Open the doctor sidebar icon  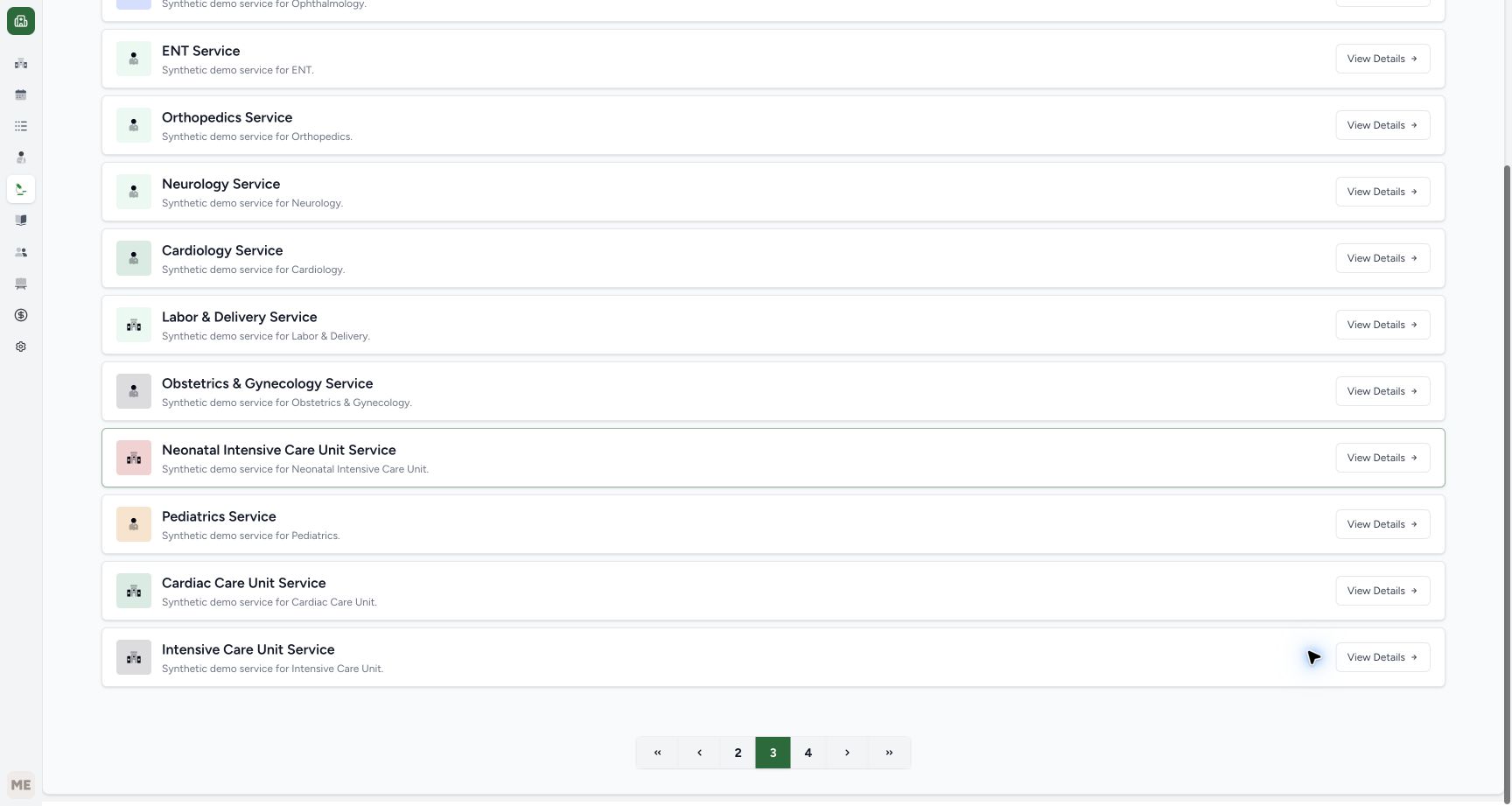(x=21, y=158)
